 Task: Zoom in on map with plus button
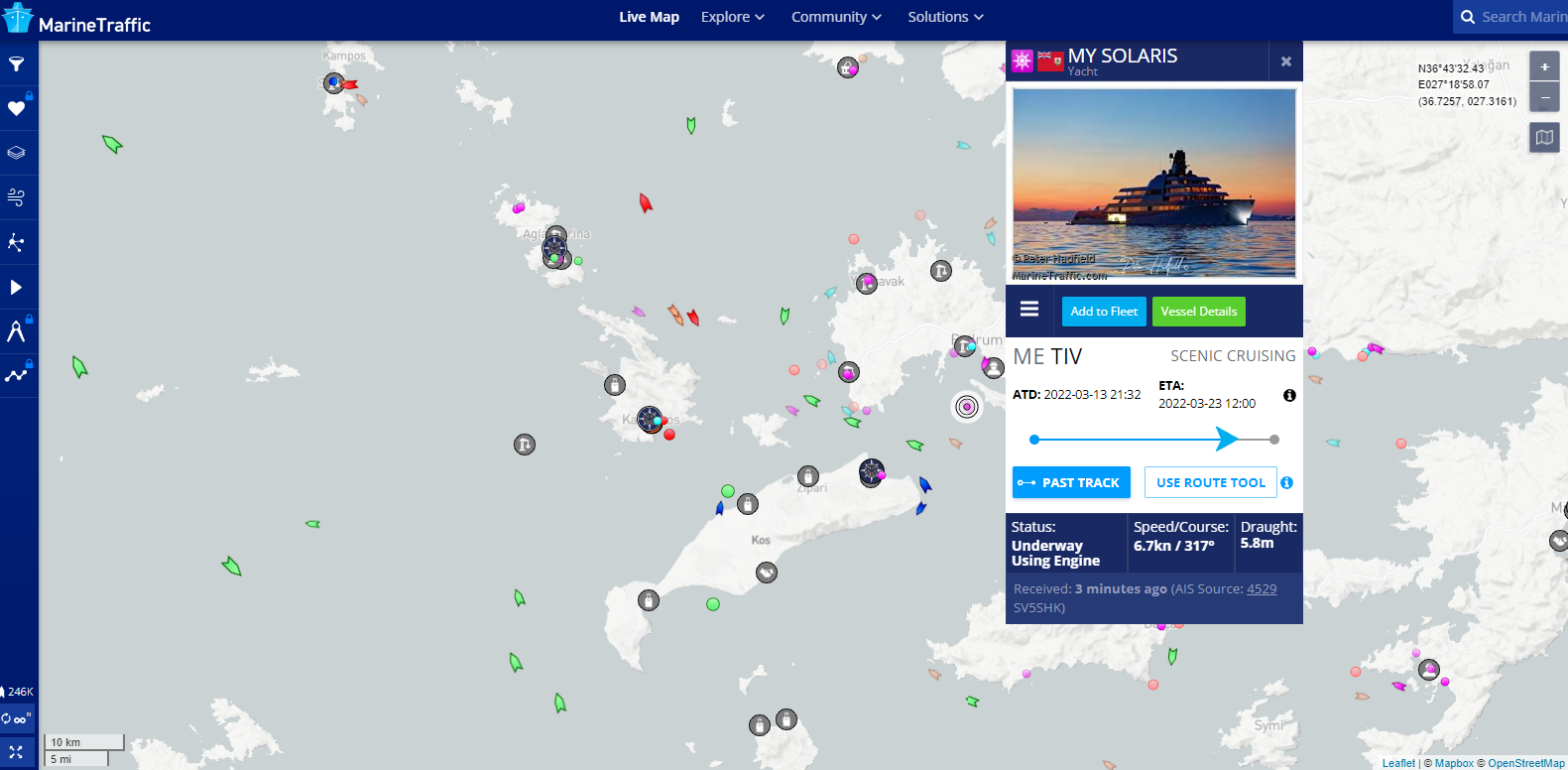[x=1544, y=66]
